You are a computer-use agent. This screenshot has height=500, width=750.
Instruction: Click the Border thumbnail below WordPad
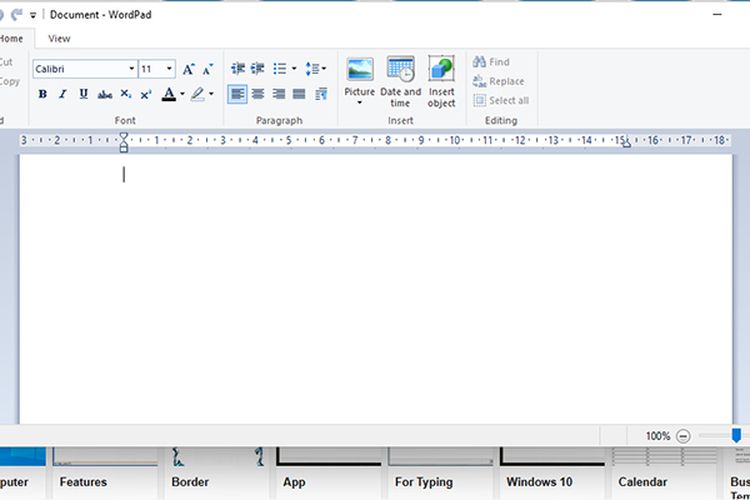pos(217,473)
